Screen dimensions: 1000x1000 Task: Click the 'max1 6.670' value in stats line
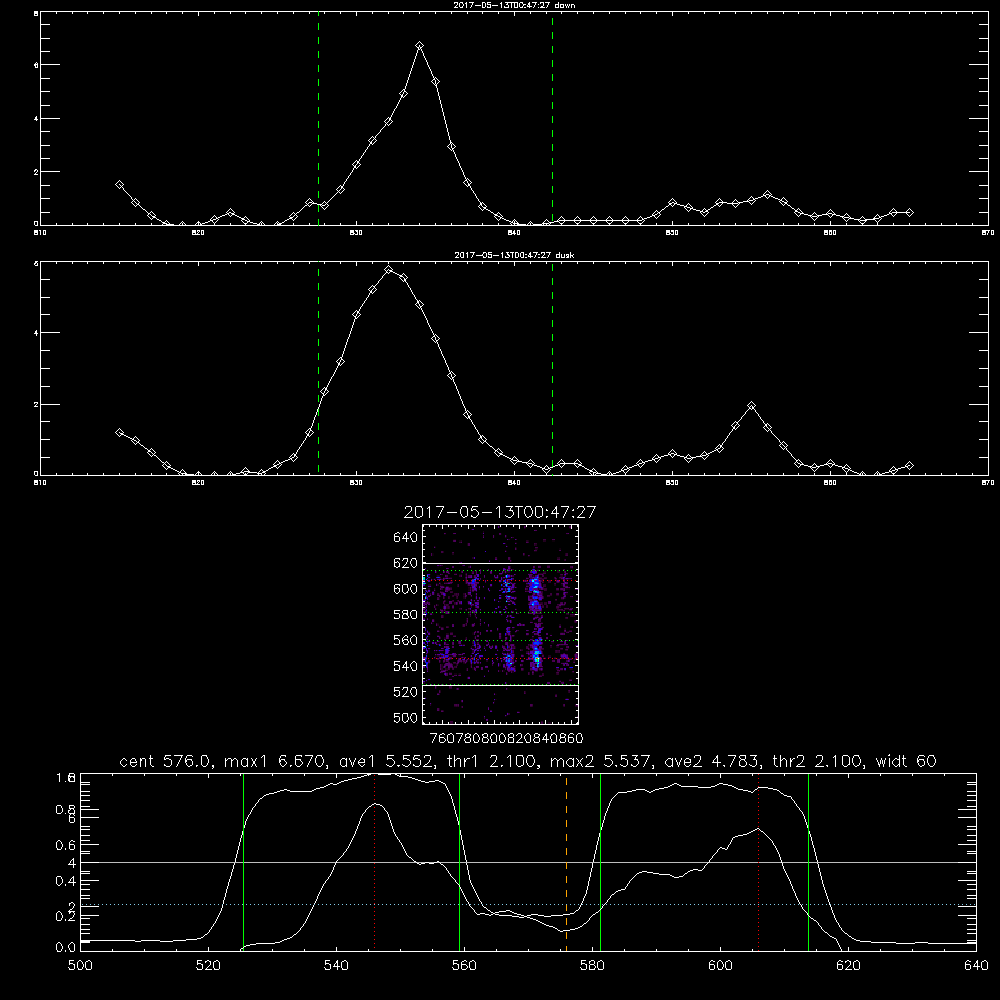[274, 761]
